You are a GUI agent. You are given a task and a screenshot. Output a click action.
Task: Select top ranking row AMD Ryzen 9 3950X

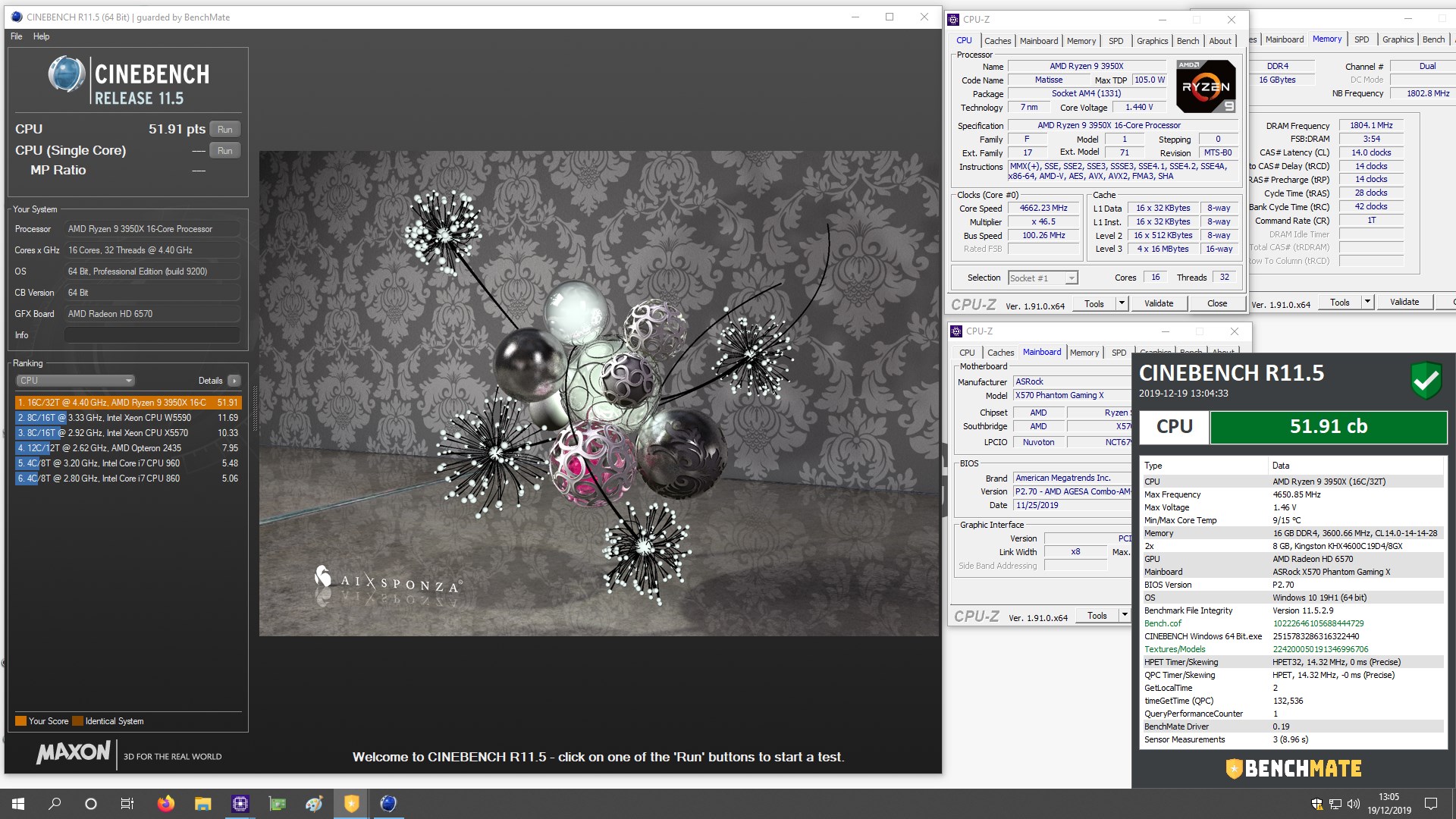pos(127,403)
